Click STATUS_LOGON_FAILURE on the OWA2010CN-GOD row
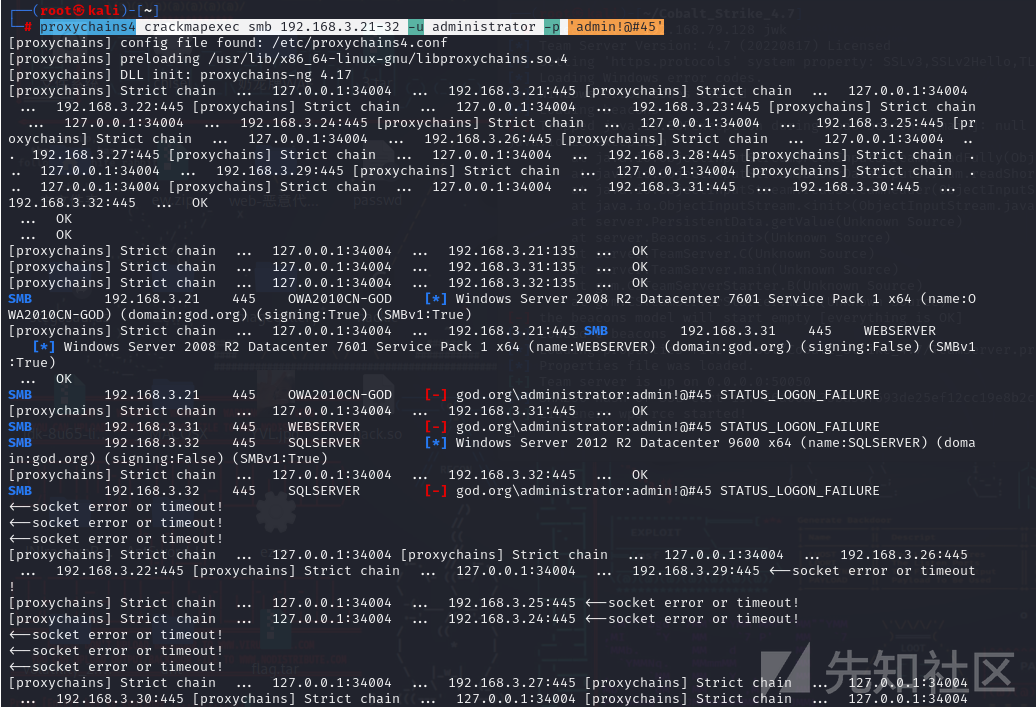 [800, 394]
